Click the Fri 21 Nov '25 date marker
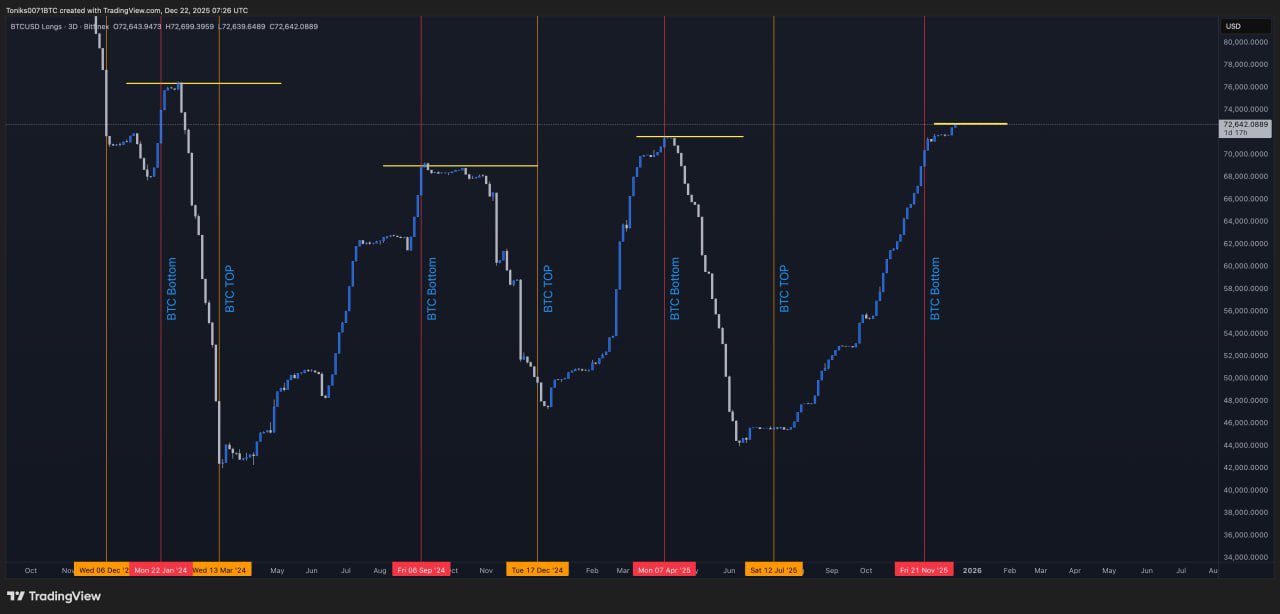The image size is (1280, 614). 924,570
